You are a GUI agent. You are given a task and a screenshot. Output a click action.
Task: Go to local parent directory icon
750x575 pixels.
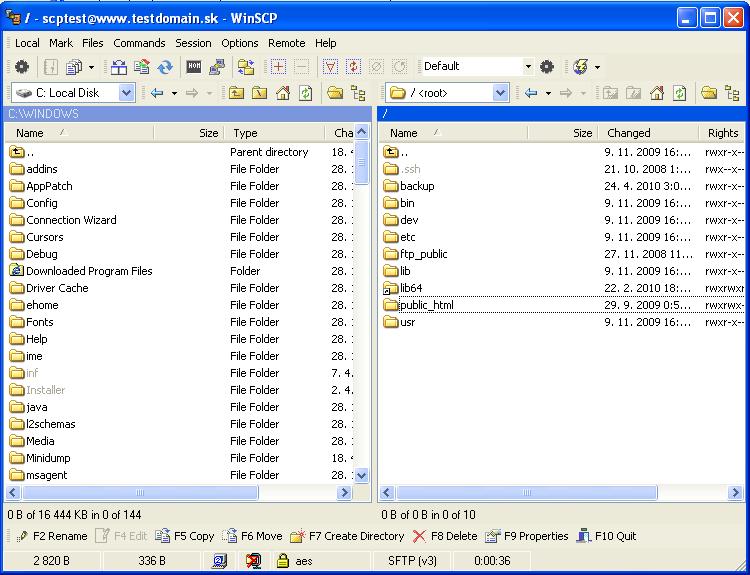coord(236,93)
